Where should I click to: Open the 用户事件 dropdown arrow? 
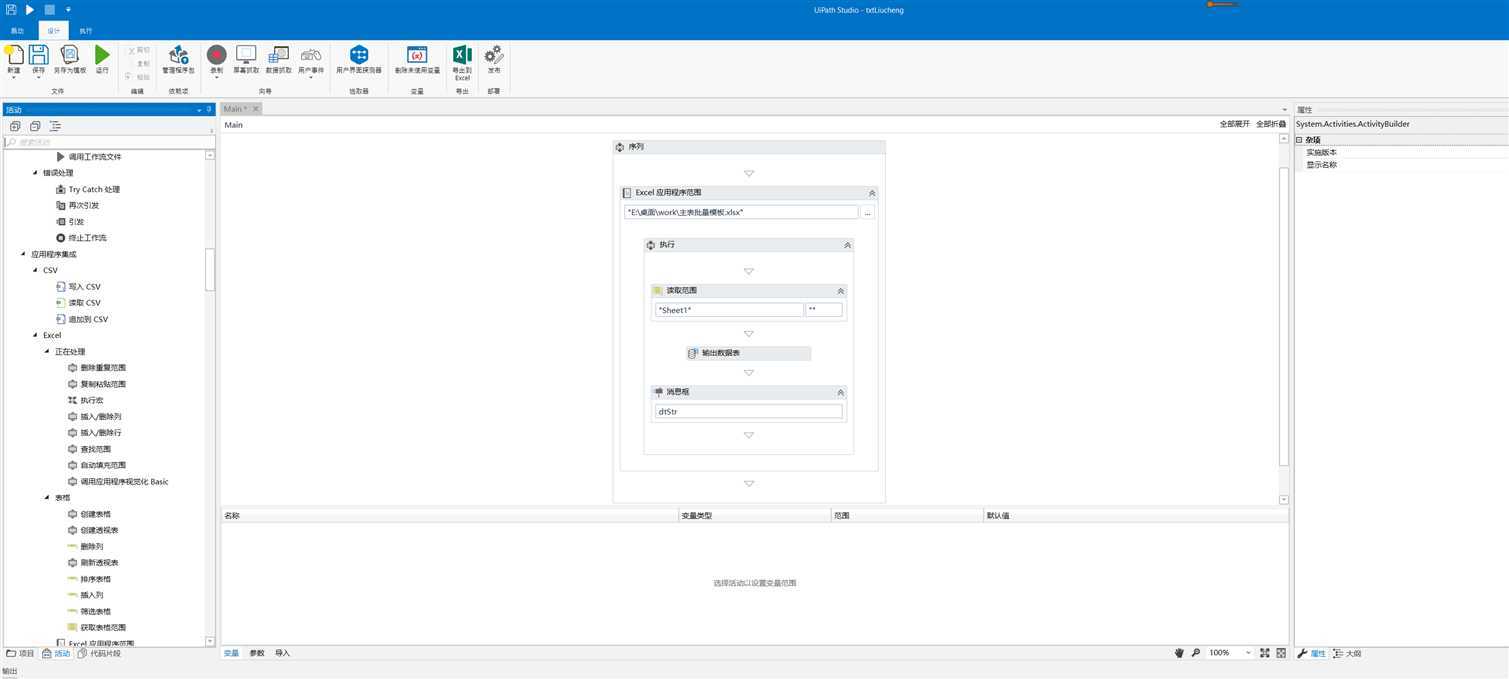tap(311, 78)
